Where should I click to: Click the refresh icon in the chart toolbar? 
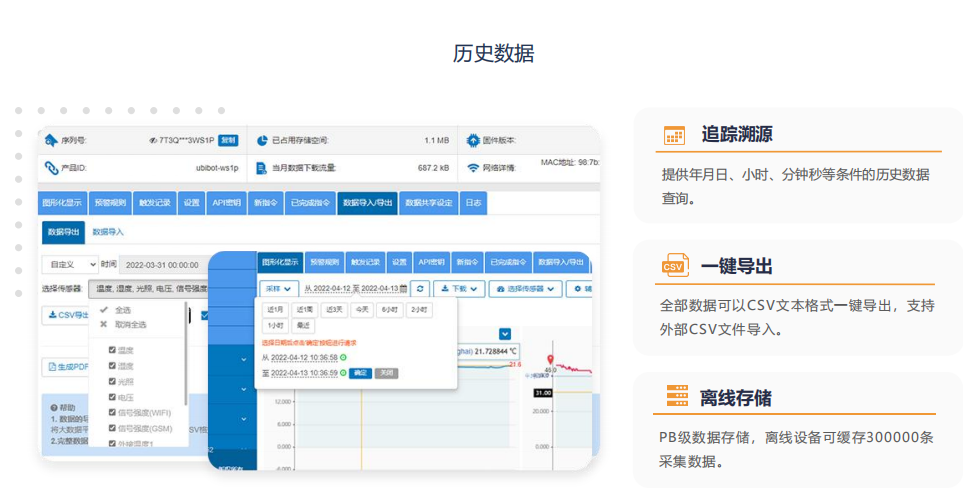click(x=420, y=289)
